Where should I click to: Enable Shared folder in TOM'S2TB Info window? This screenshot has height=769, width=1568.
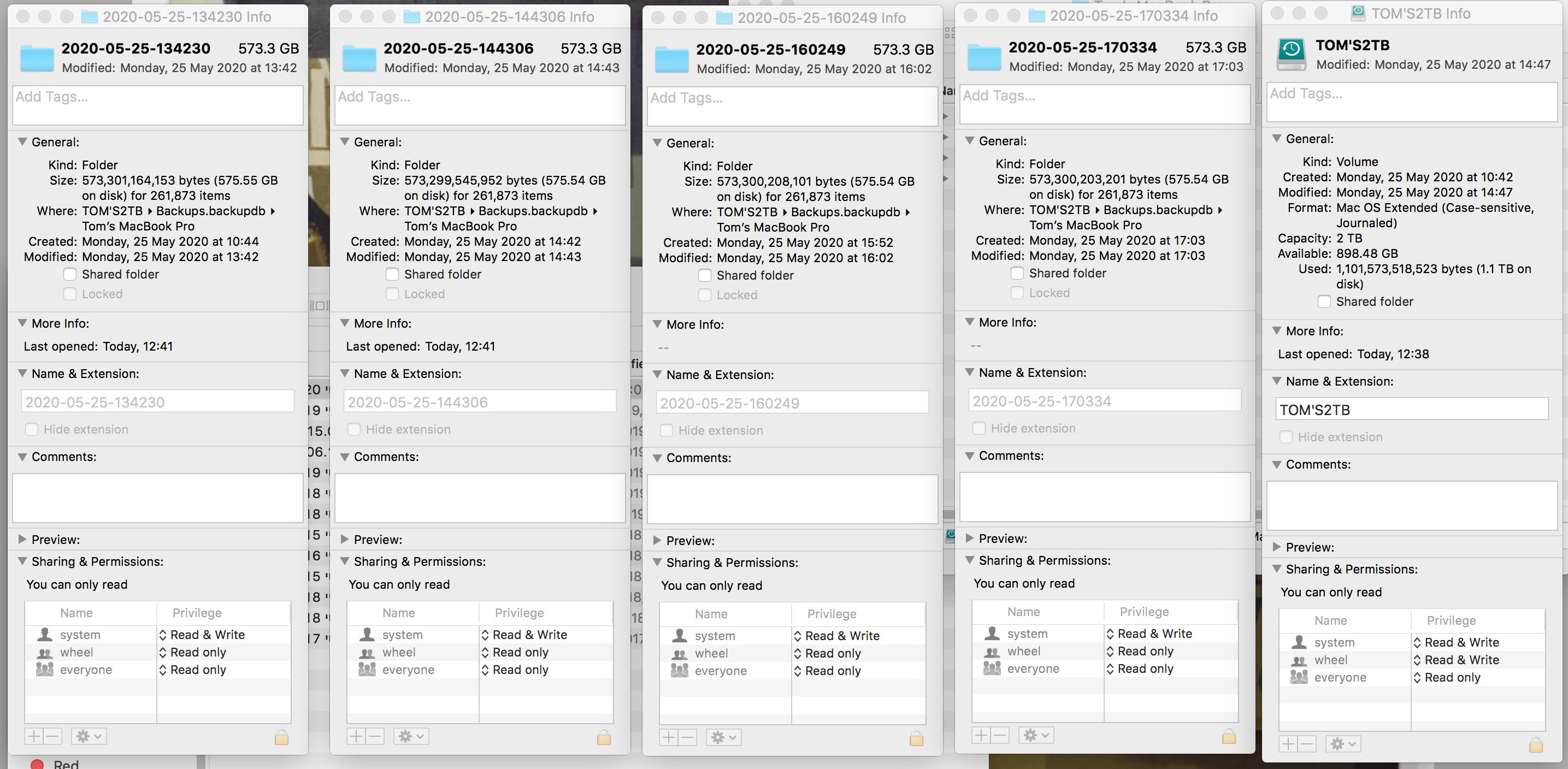[x=1324, y=302]
